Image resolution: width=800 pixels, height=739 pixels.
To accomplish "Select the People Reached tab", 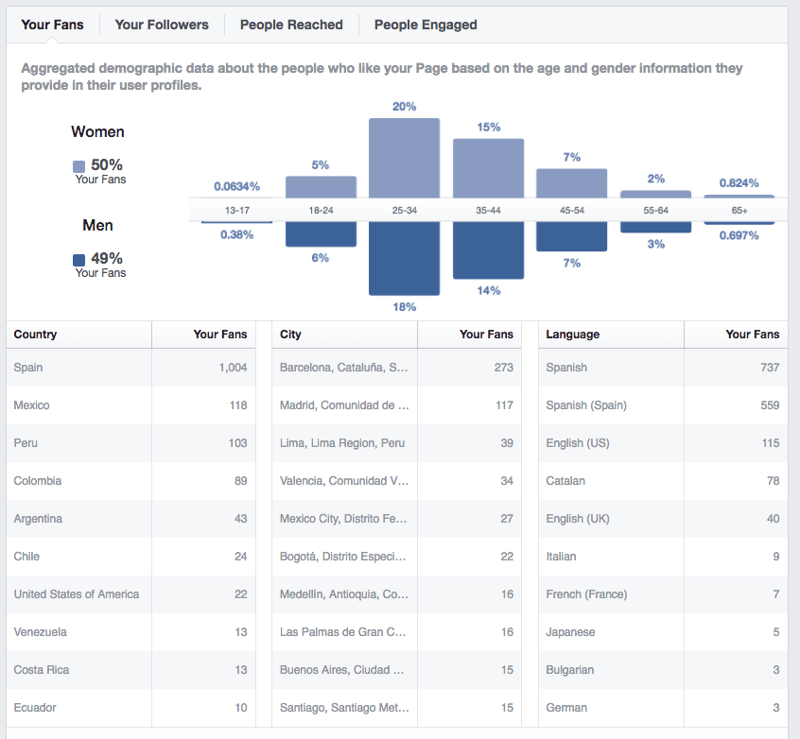I will click(x=291, y=25).
